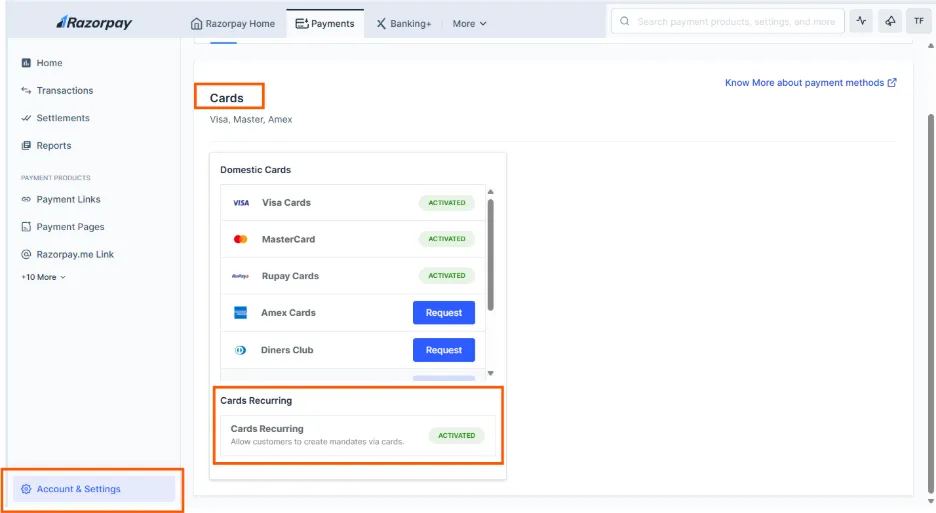Open the TF profile avatar
The height and width of the screenshot is (513, 936).
(x=919, y=21)
